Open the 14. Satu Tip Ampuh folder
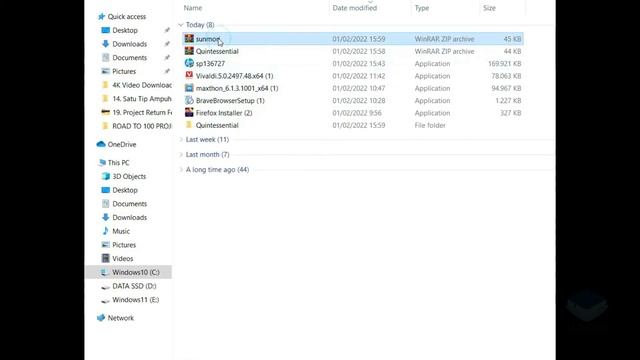Viewport: 640px width, 360px height. (x=142, y=98)
